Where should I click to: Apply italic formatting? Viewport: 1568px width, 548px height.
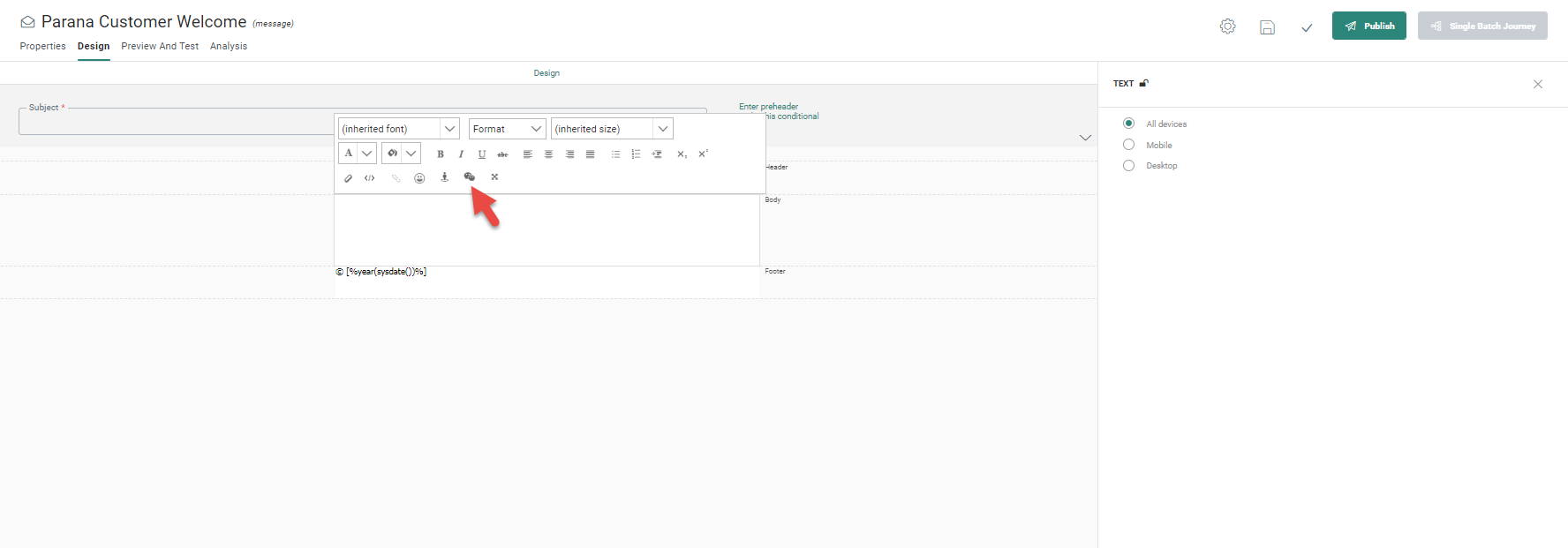tap(461, 154)
